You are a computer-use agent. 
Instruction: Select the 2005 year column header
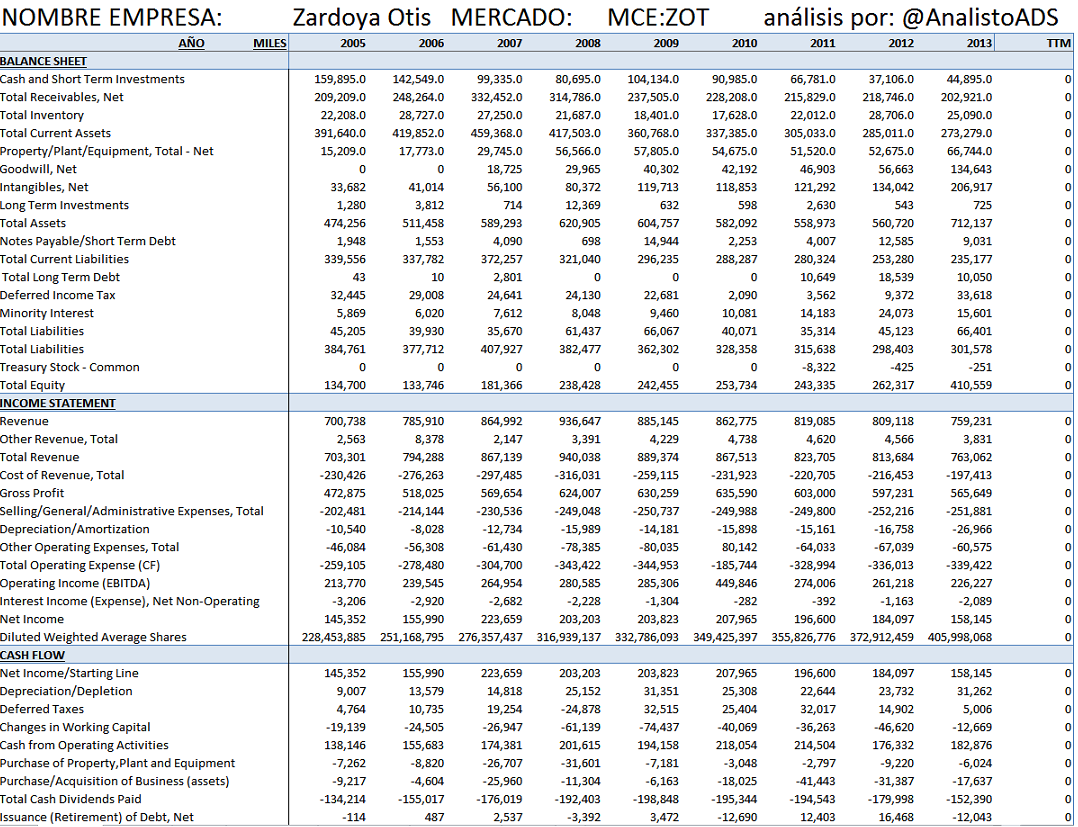tap(353, 43)
